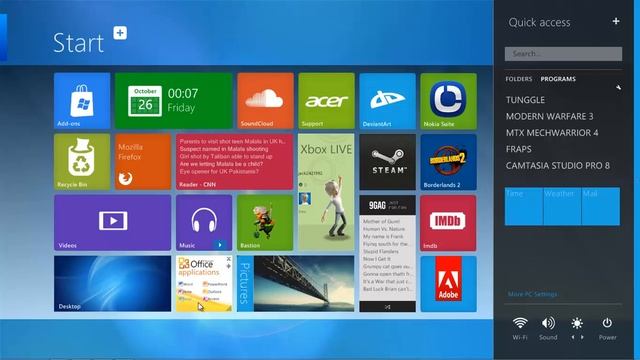Launch CAMTASIA STUDIO PRO 8
This screenshot has height=360, width=640.
click(x=558, y=165)
